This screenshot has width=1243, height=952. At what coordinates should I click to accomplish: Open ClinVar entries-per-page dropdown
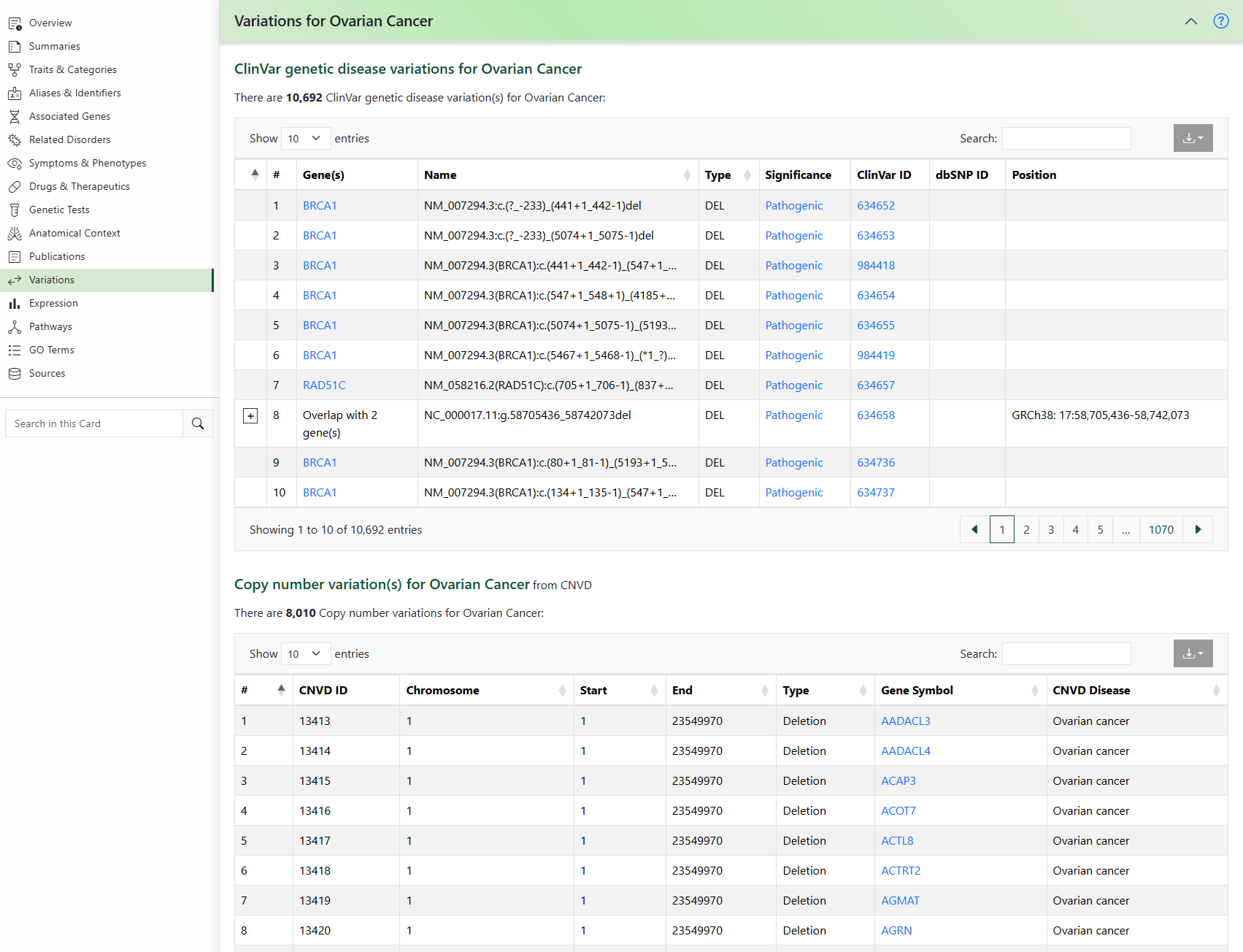(x=305, y=139)
